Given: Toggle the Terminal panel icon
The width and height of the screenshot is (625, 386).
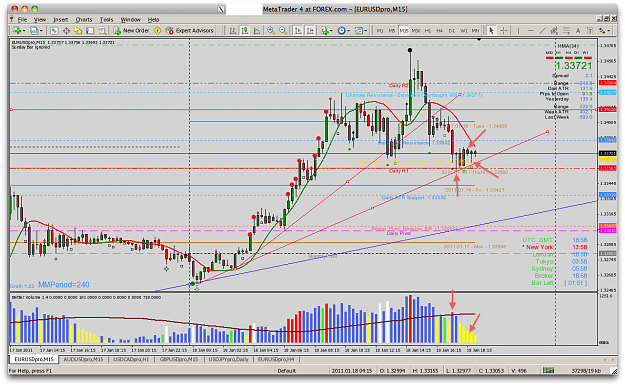Looking at the screenshot, I should (90, 30).
